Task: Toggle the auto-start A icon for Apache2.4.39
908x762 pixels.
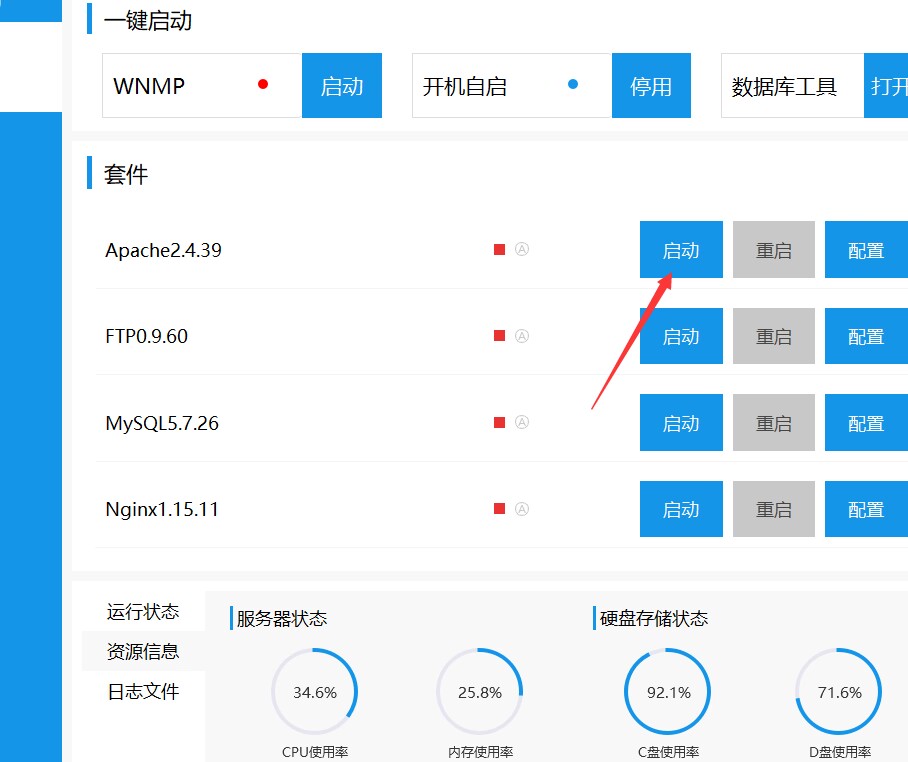Action: click(522, 250)
